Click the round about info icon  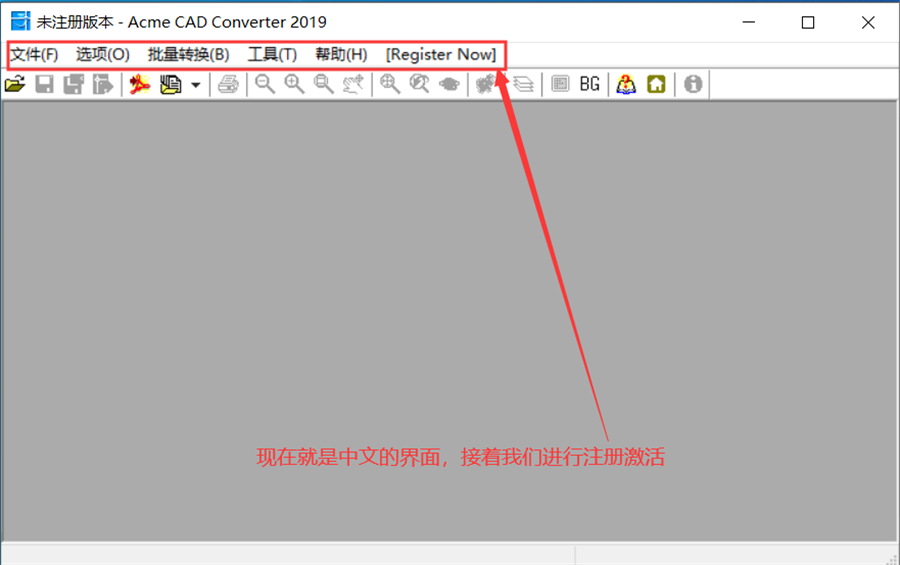coord(693,84)
